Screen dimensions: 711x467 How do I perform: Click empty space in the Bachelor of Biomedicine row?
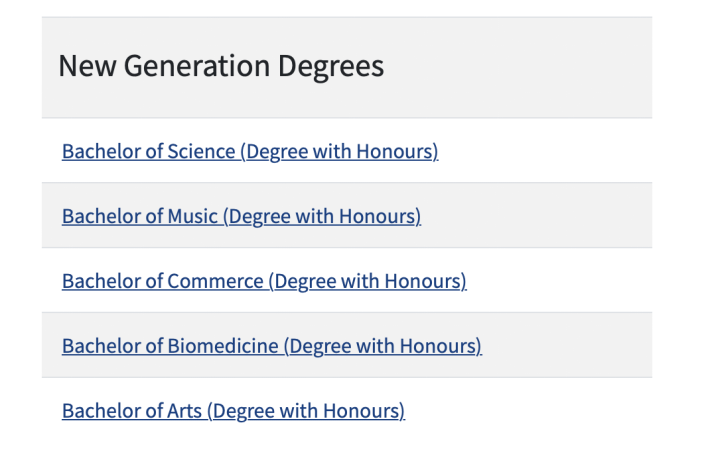570,346
